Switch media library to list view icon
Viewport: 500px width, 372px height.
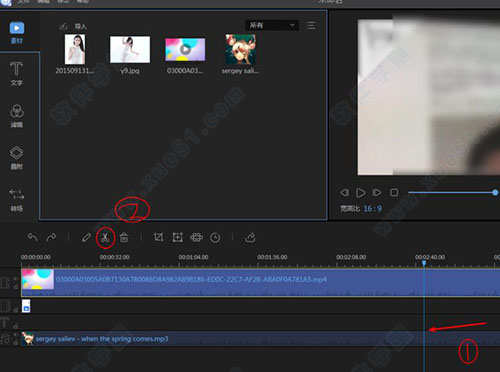coord(311,25)
